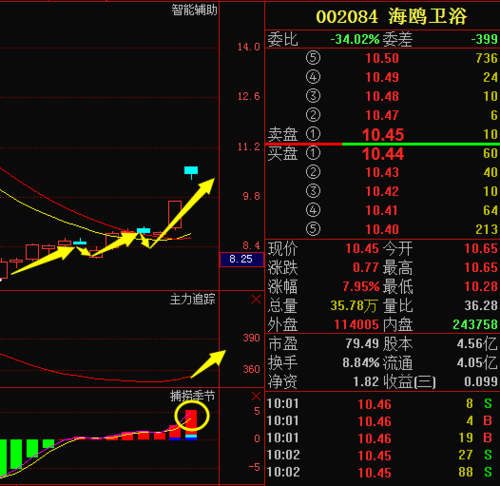Click the circled ⑤ buy level icon
This screenshot has width=500, height=486.
pos(313,229)
